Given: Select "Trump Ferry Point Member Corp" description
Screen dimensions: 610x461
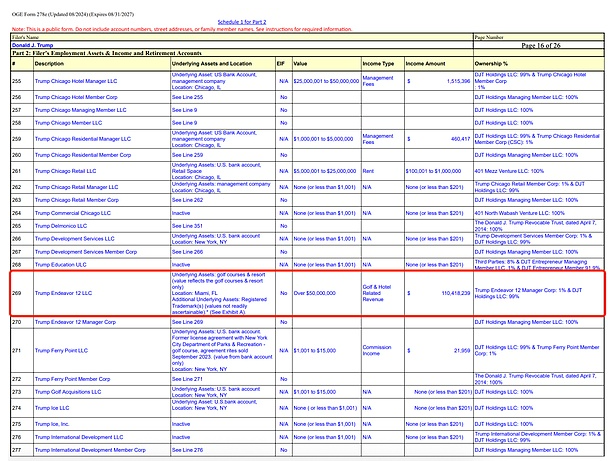Looking at the screenshot, I should tap(72, 379).
